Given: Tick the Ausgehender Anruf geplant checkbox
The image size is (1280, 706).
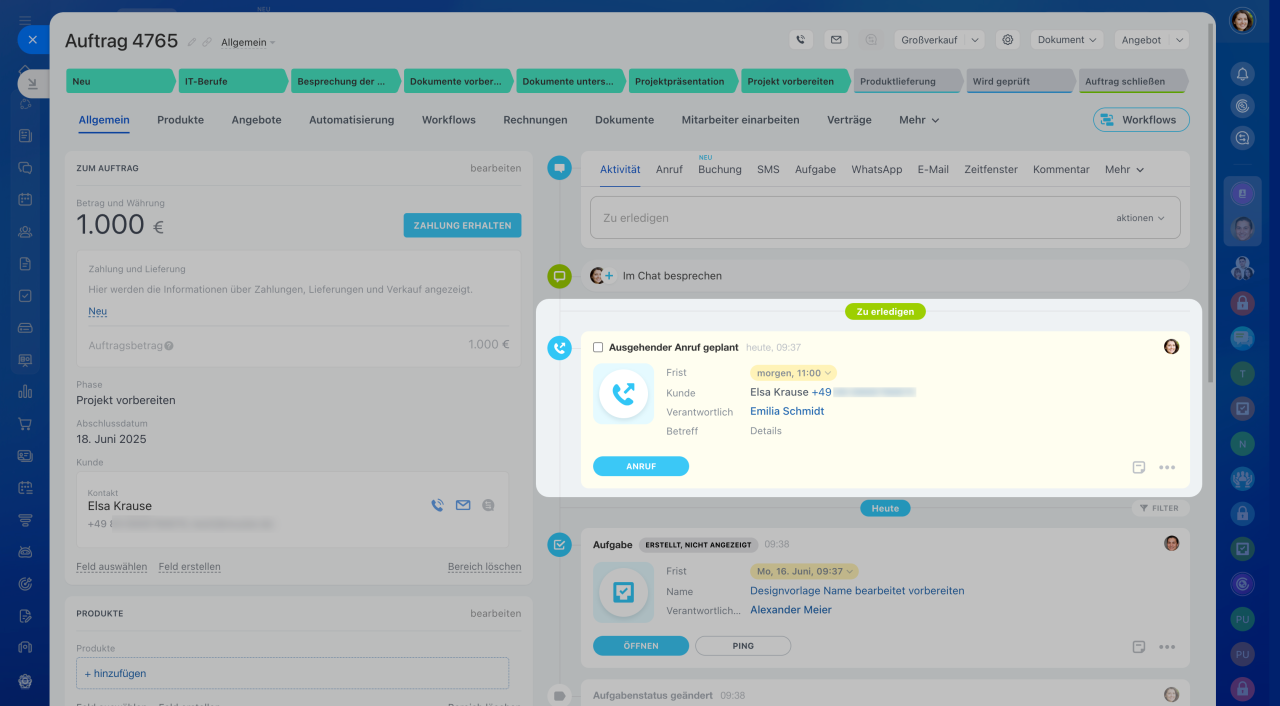Looking at the screenshot, I should 598,347.
